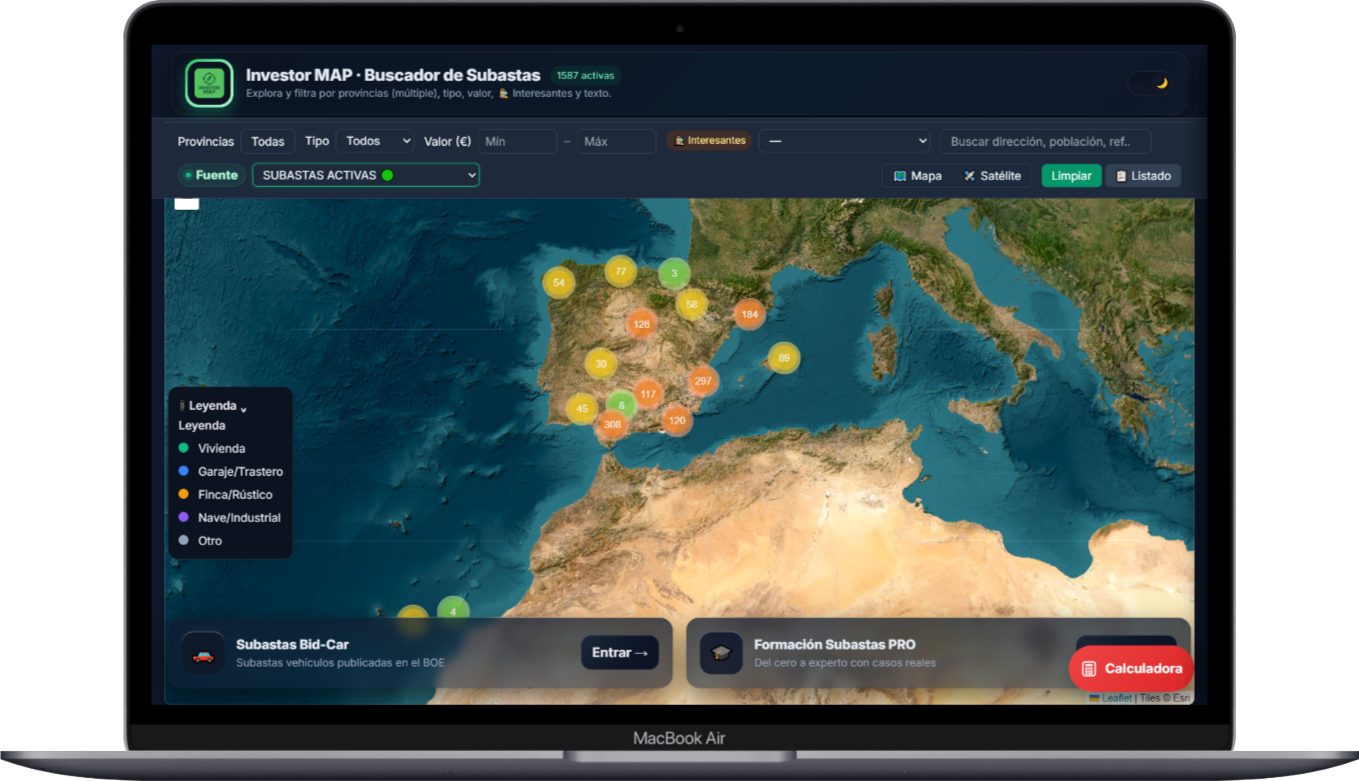Screen dimensions: 1359x781
Task: Open the unlabeled sort dropdown
Action: tap(844, 141)
